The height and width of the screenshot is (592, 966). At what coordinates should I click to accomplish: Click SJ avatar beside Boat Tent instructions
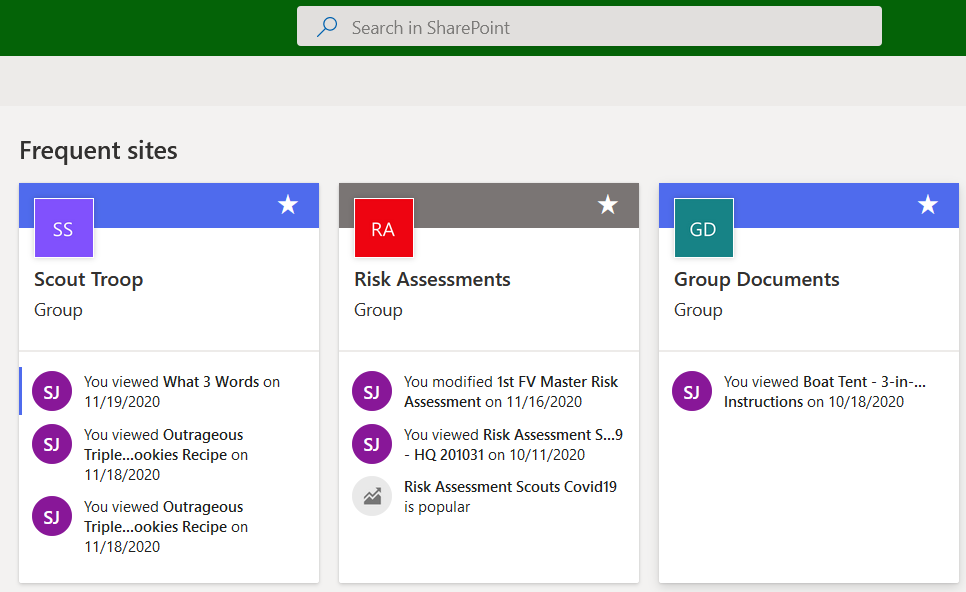(691, 391)
